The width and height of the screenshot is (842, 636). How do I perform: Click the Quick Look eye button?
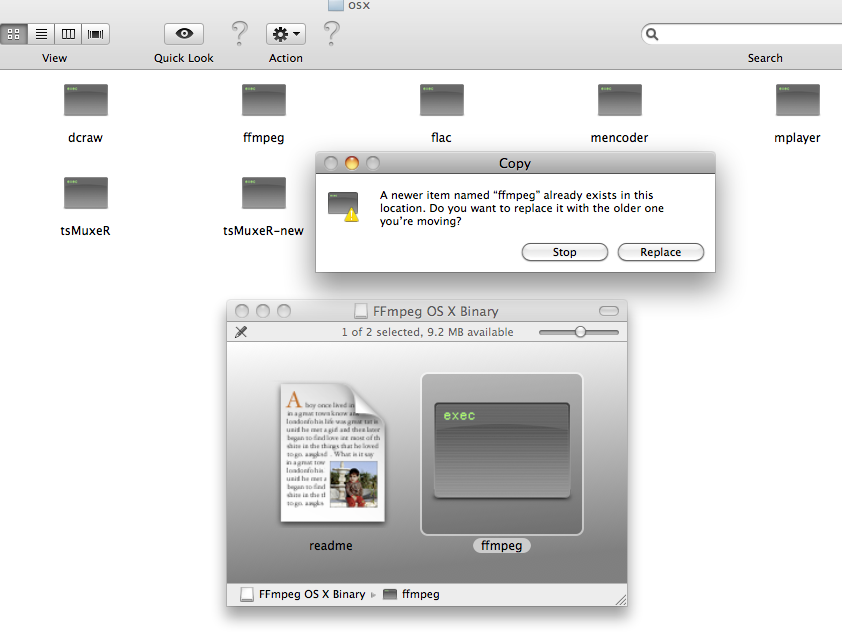pyautogui.click(x=184, y=34)
